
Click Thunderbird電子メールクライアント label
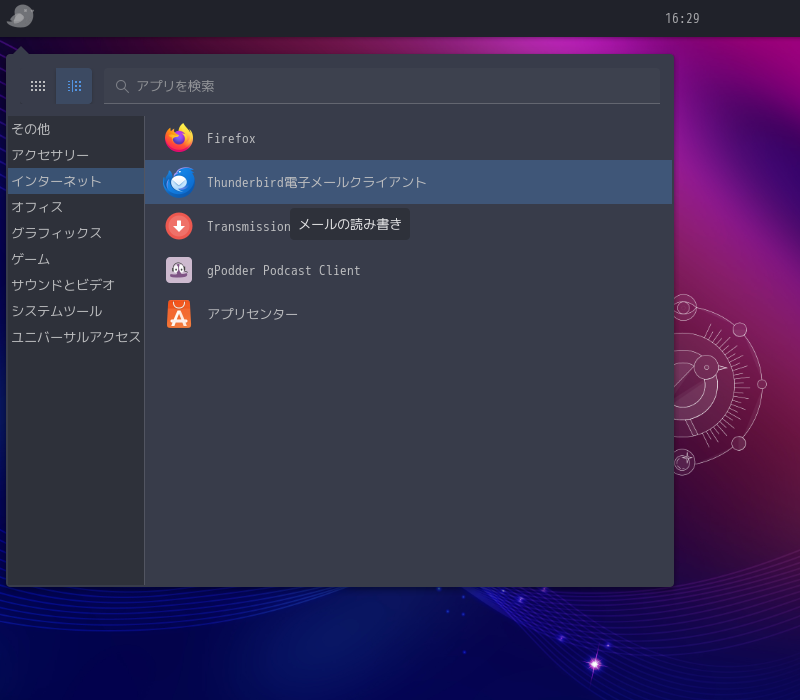[316, 182]
